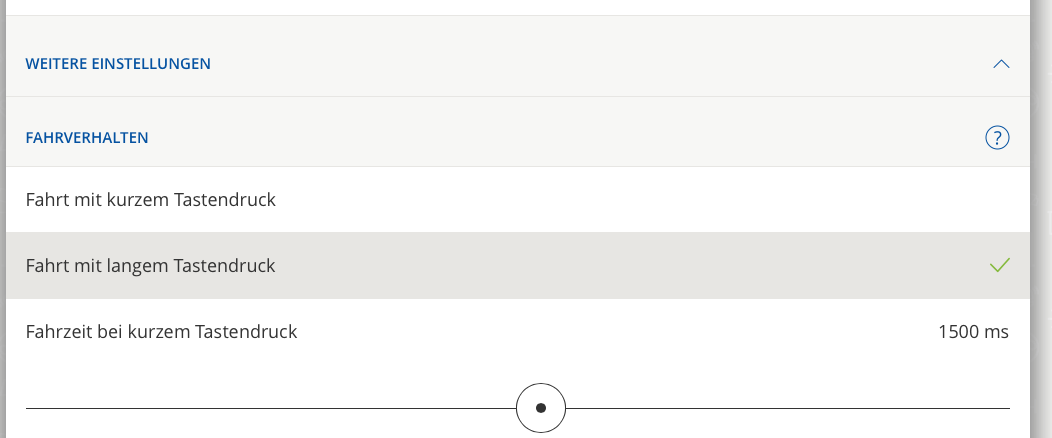Click the "FAHRVERHALTEN" section heading
Viewport: 1052px width, 438px height.
[x=87, y=138]
